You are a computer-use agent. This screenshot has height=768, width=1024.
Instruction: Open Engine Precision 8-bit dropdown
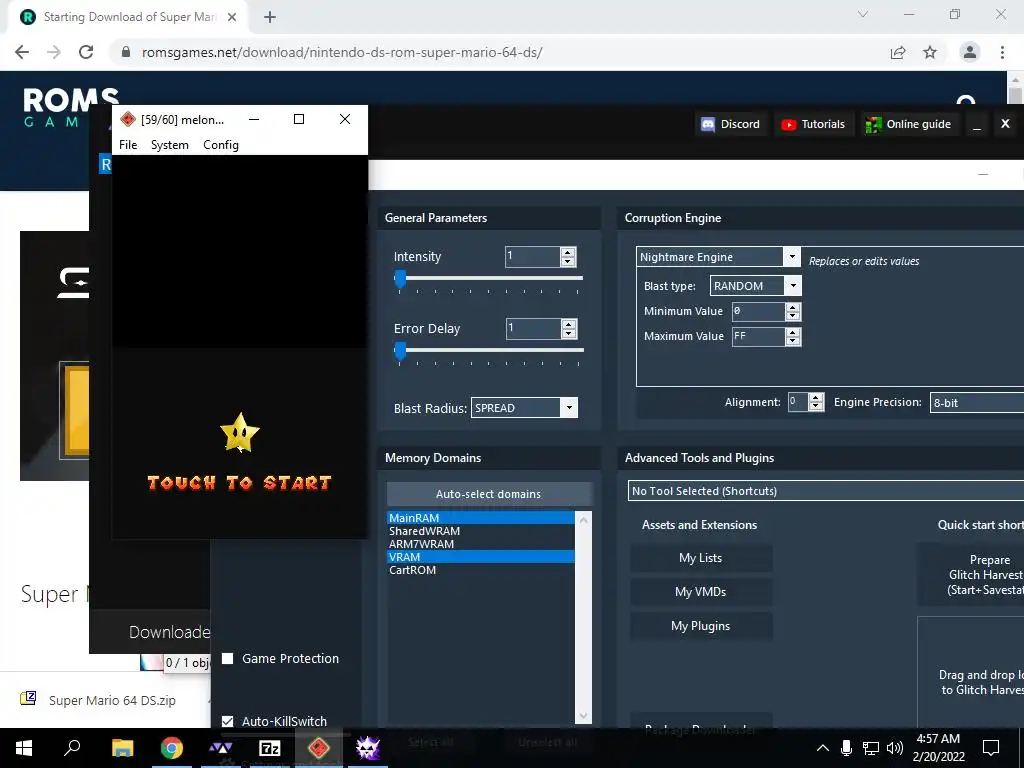click(976, 402)
